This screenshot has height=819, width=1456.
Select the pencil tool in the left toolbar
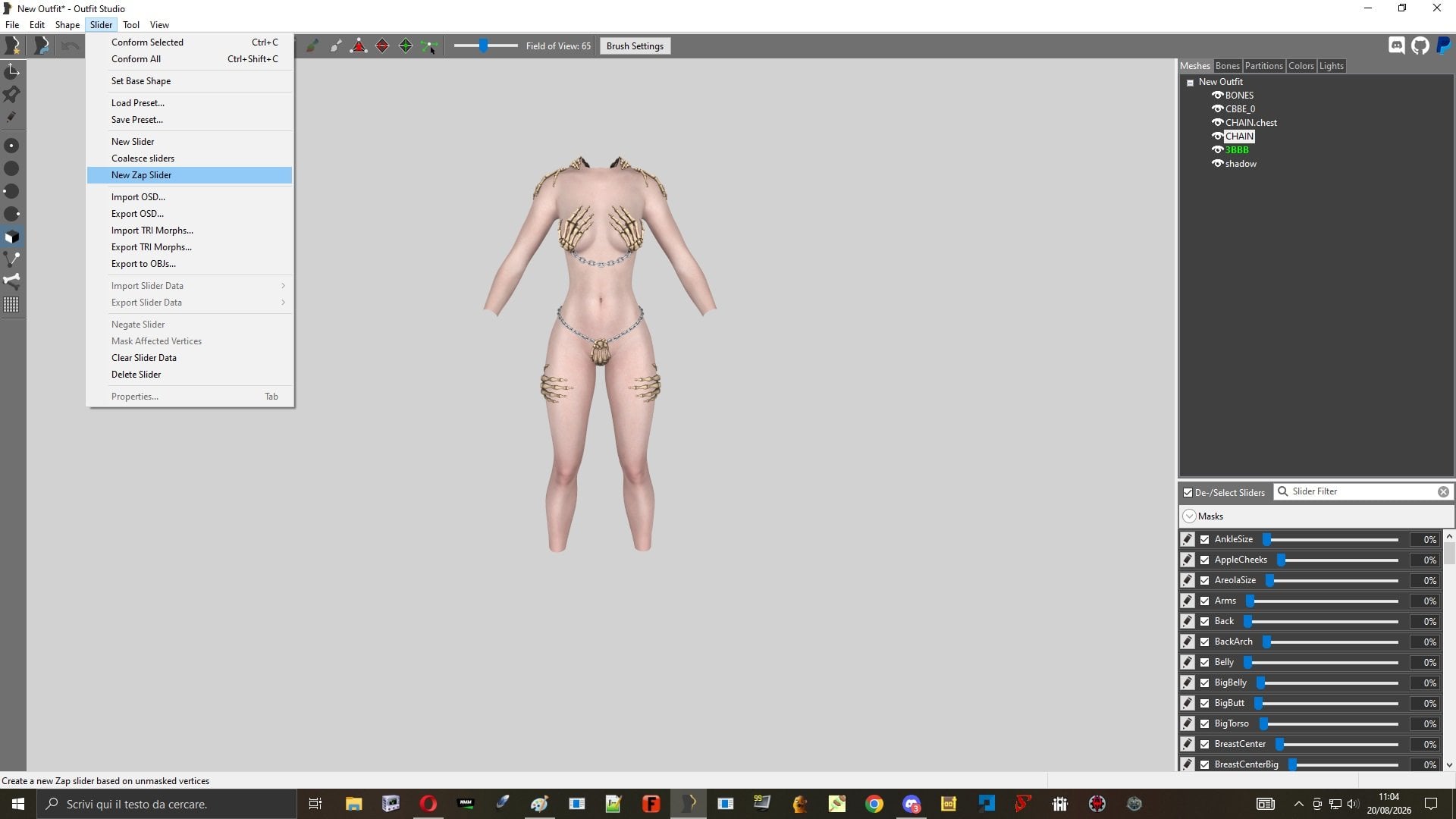click(11, 117)
